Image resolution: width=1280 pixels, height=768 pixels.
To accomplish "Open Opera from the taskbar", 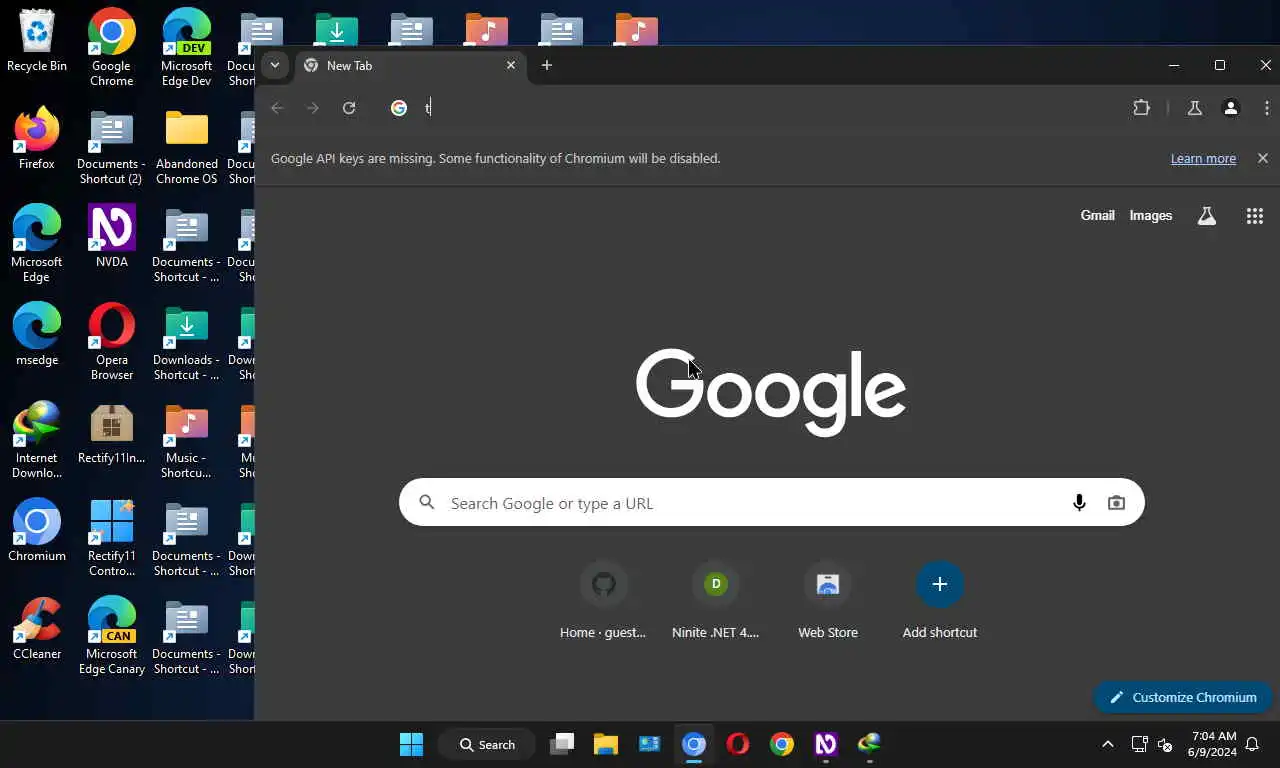I will (x=738, y=744).
